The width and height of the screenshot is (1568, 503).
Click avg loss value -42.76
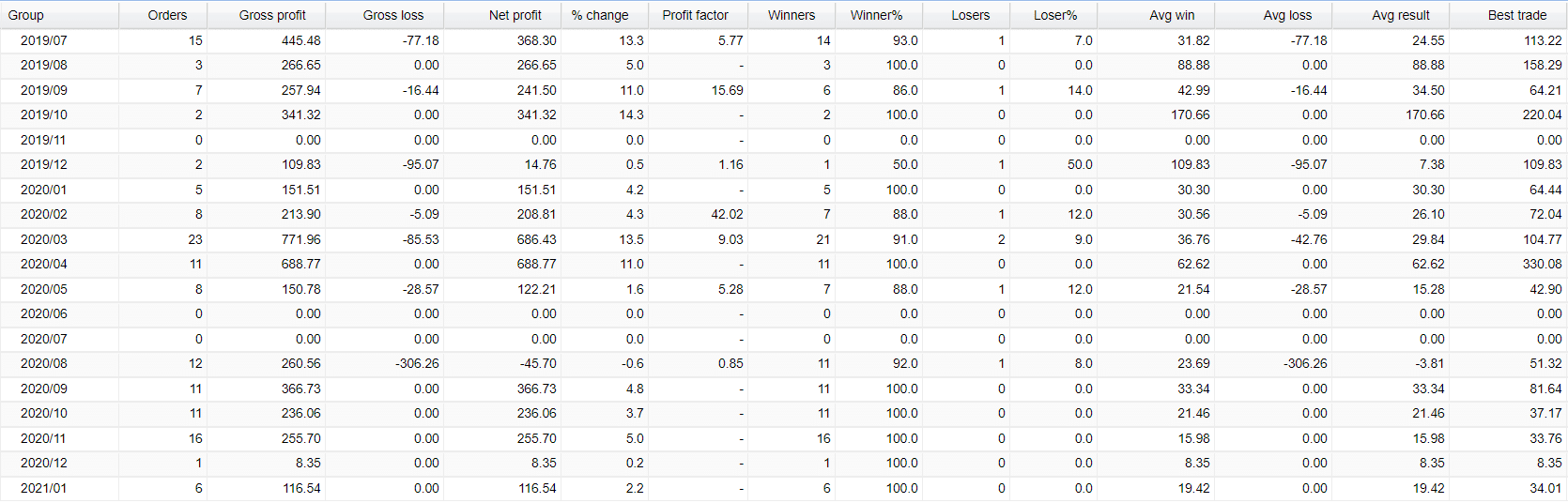(x=1309, y=239)
